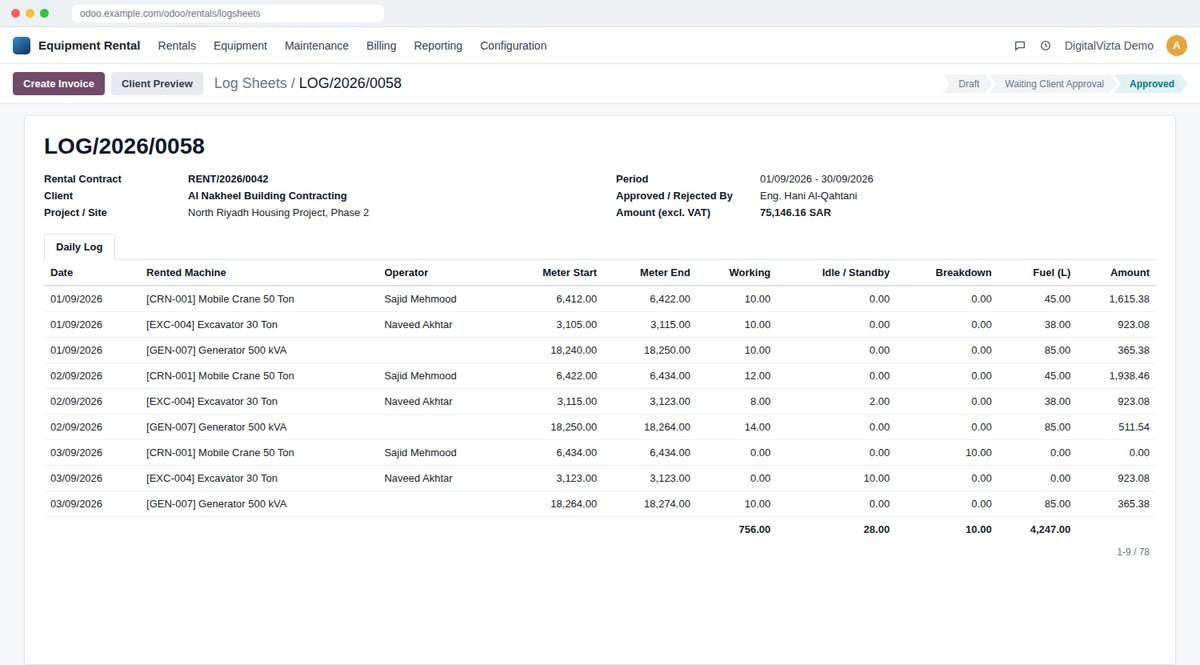
Task: Open the Reporting menu
Action: [x=438, y=46]
